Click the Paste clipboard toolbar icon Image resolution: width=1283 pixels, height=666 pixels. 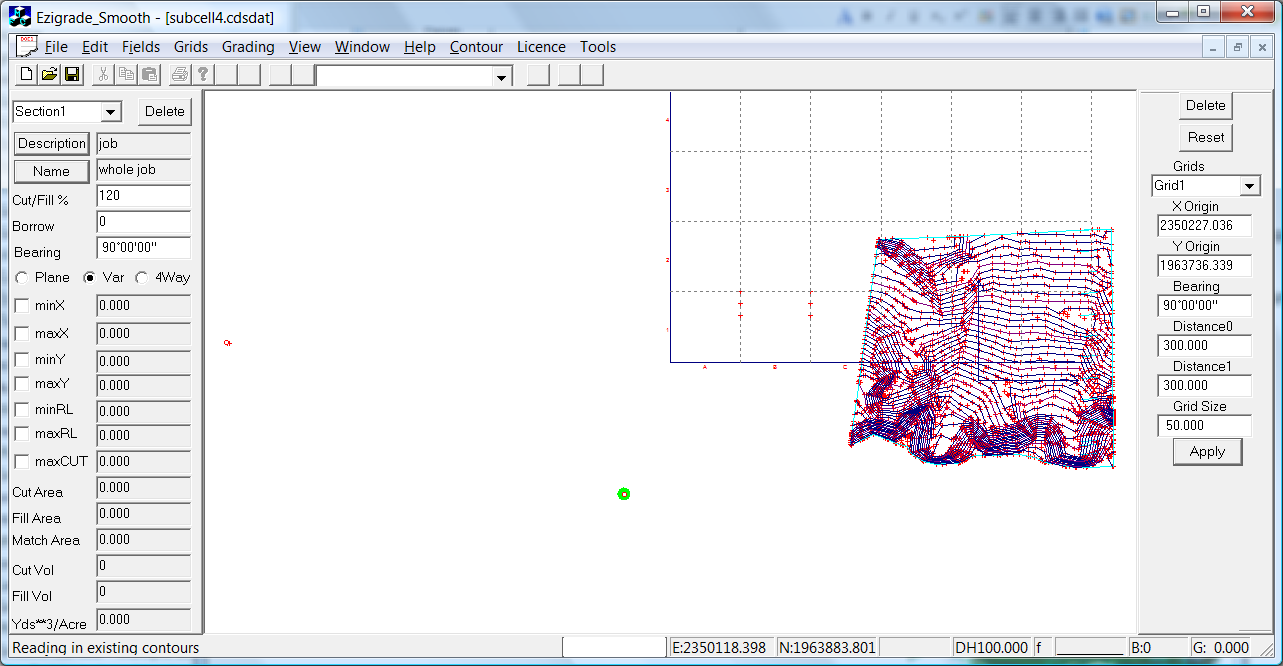(149, 75)
